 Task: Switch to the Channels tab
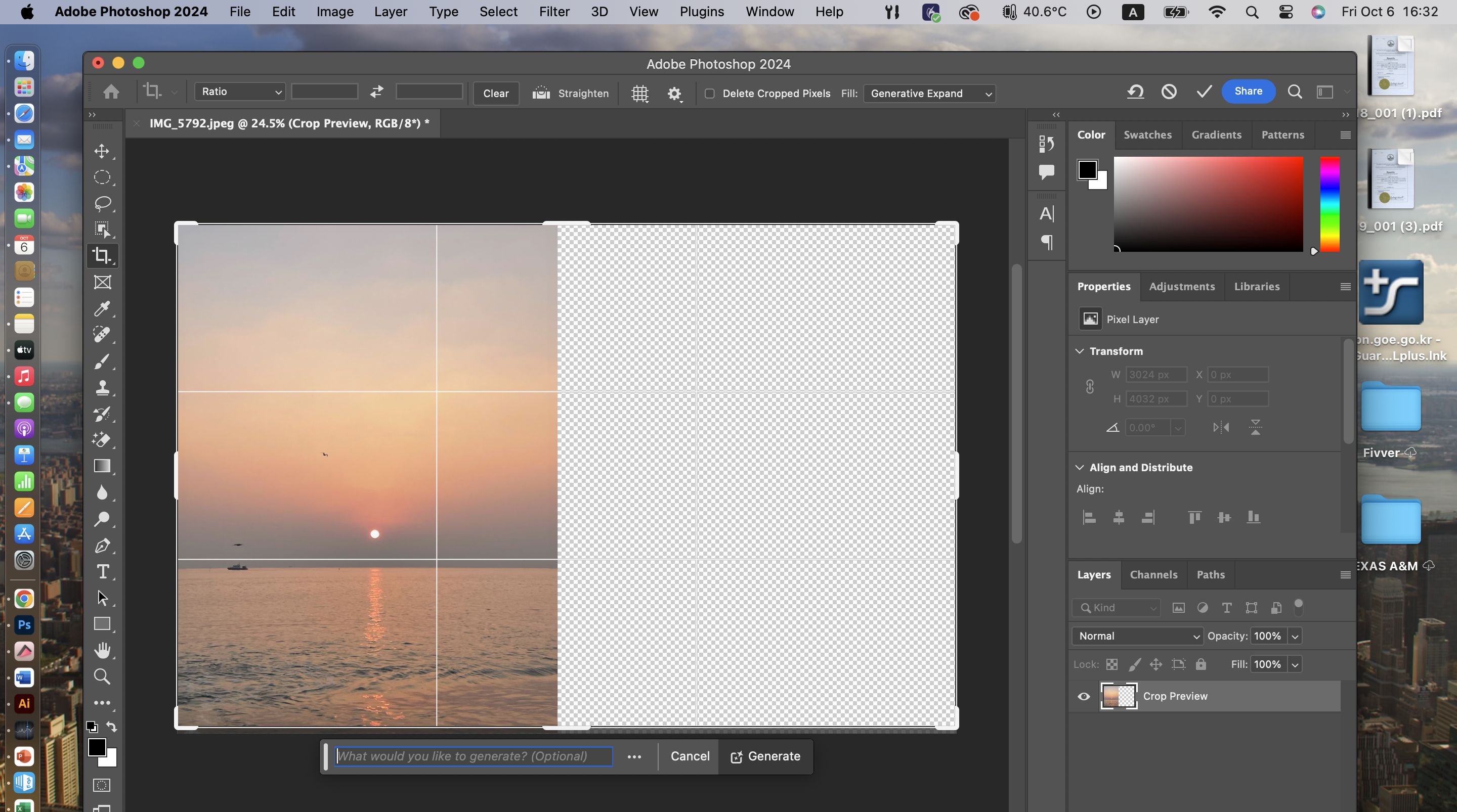(1153, 574)
